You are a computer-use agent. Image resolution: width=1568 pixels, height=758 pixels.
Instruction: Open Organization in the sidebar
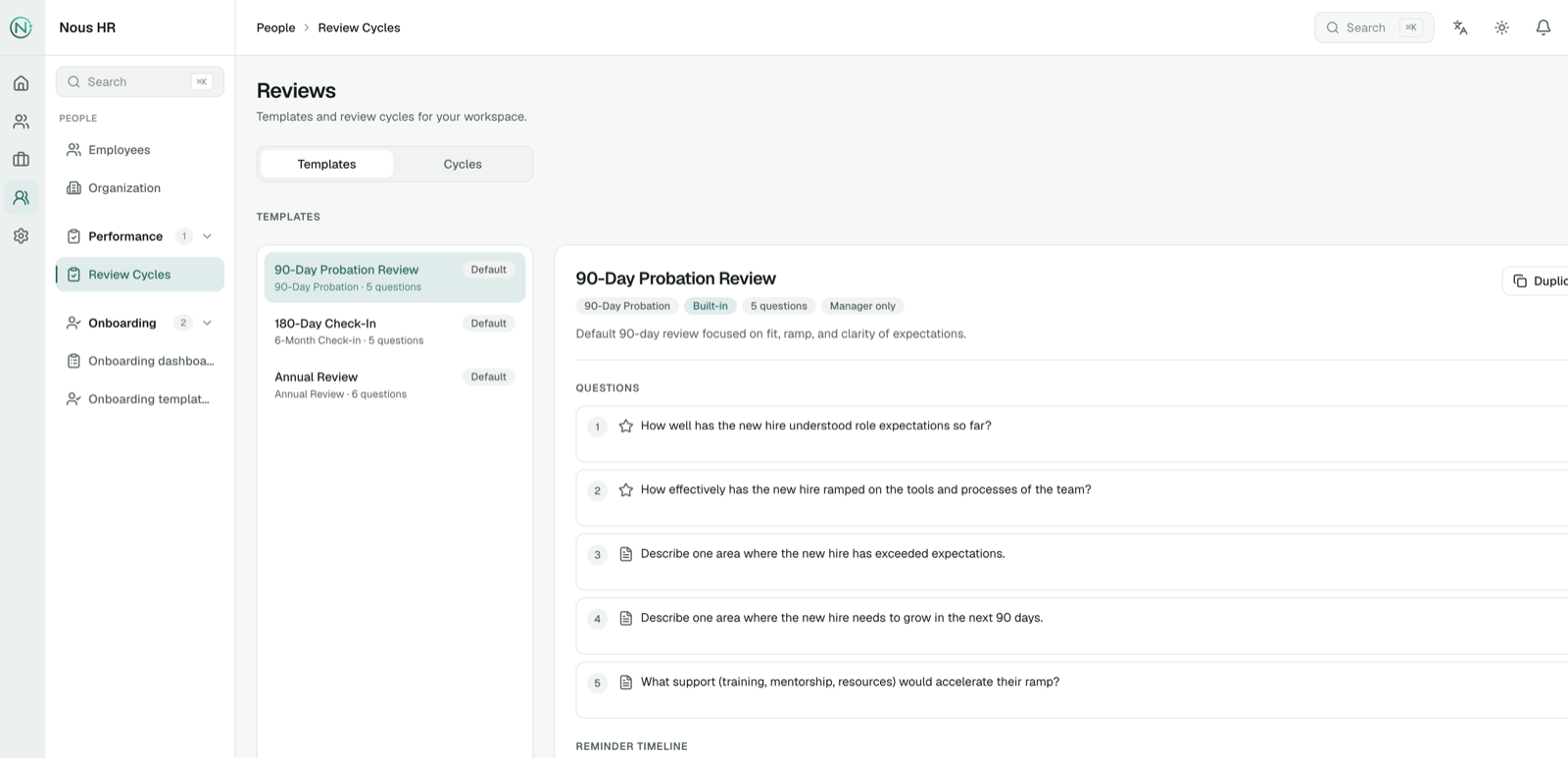[x=140, y=188]
